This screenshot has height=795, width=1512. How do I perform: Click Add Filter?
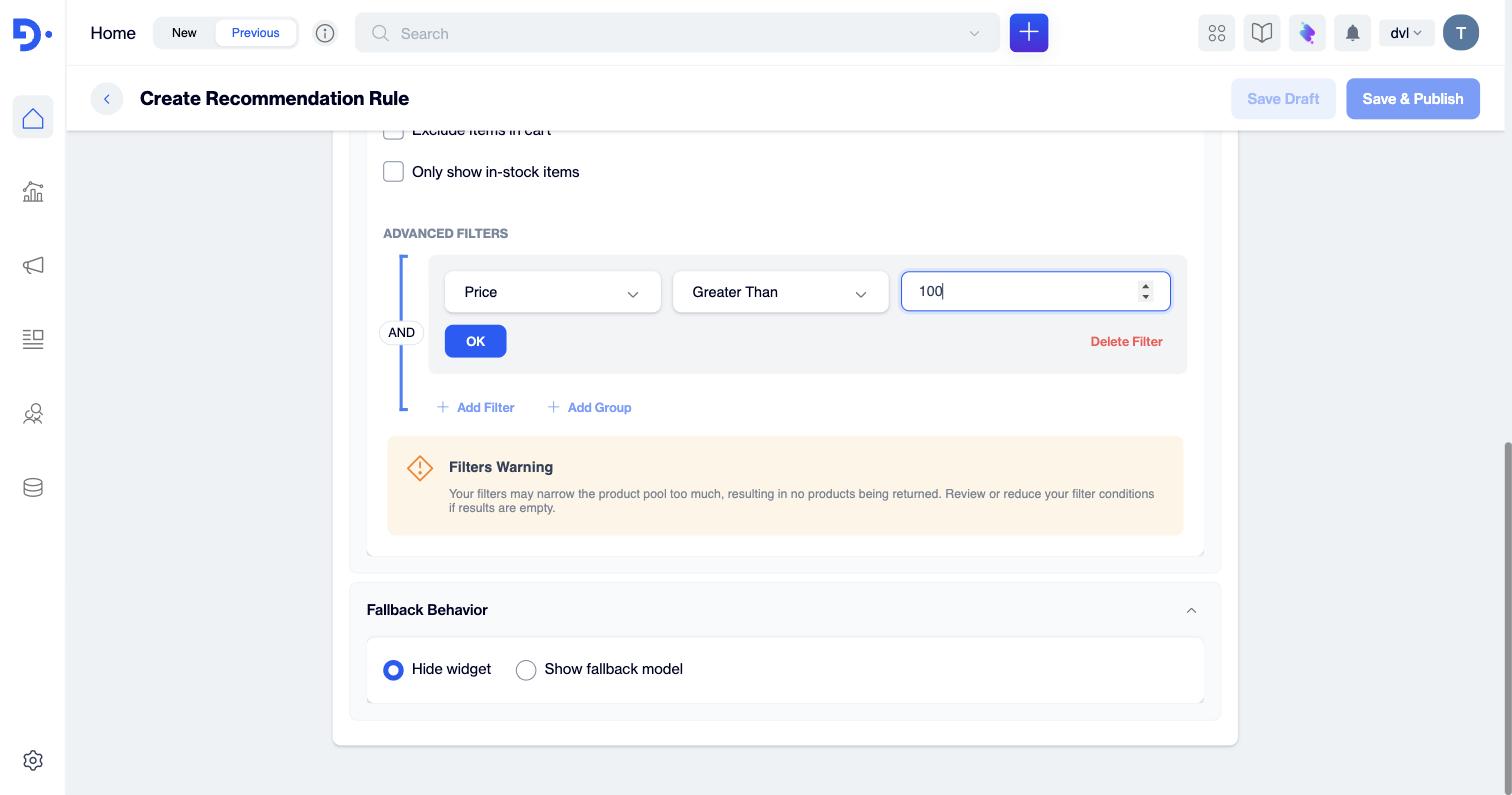476,407
